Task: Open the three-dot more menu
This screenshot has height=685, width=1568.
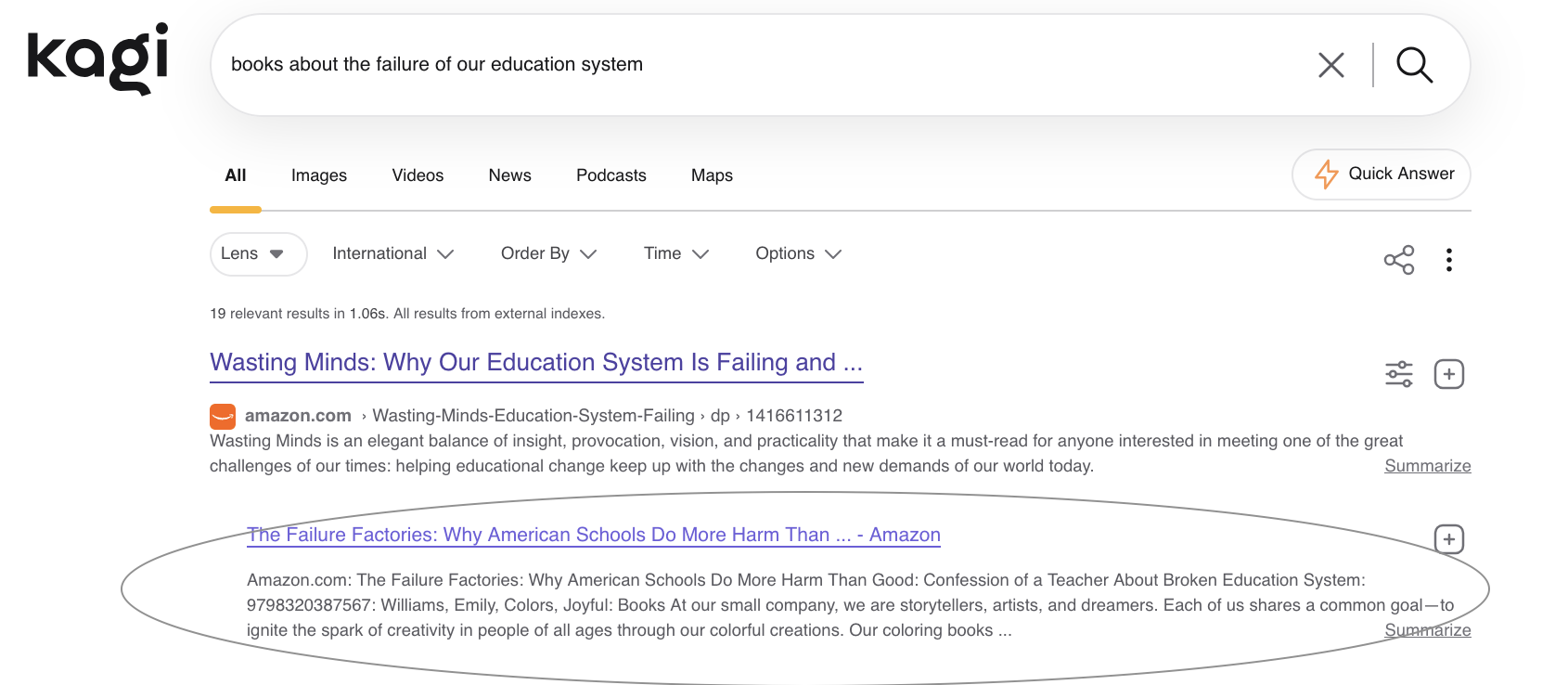Action: (1449, 260)
